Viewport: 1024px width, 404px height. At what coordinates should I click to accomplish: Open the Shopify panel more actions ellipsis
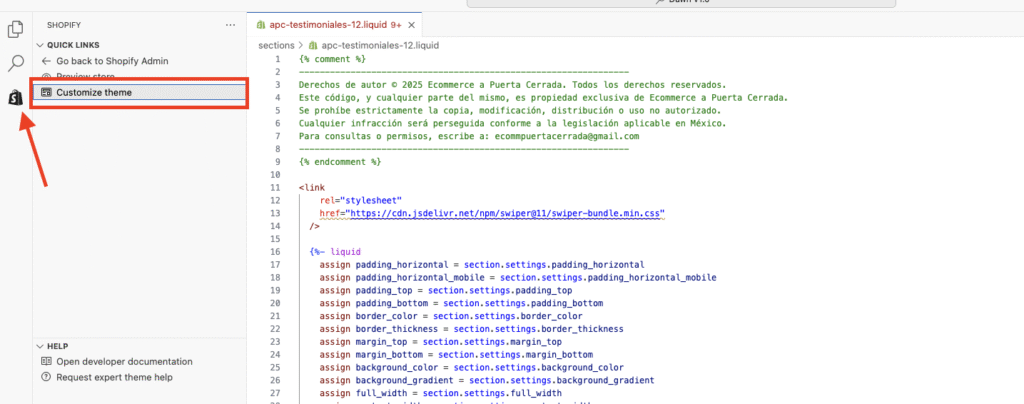click(x=231, y=24)
